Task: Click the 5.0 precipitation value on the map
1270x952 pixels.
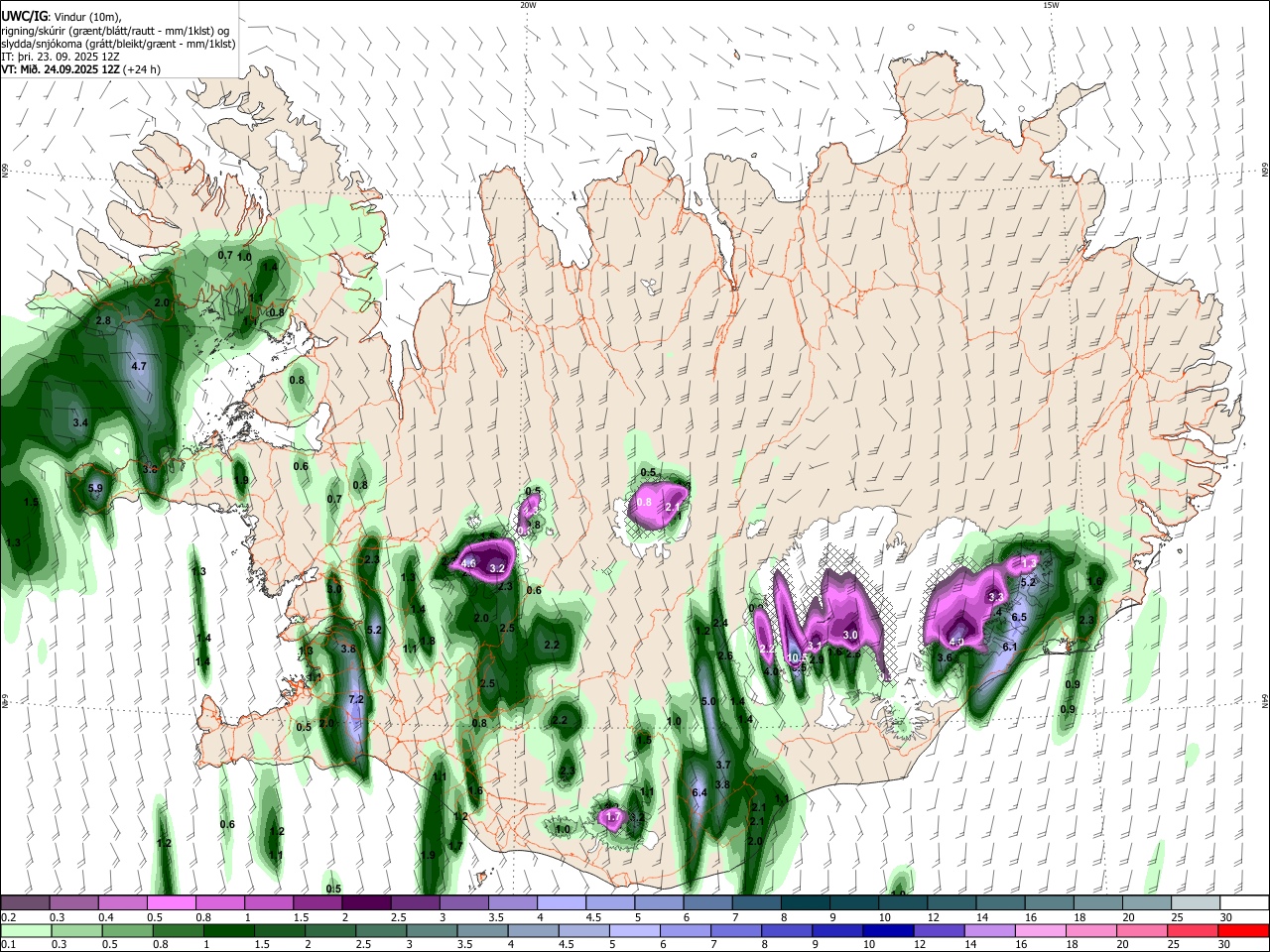Action: click(708, 701)
